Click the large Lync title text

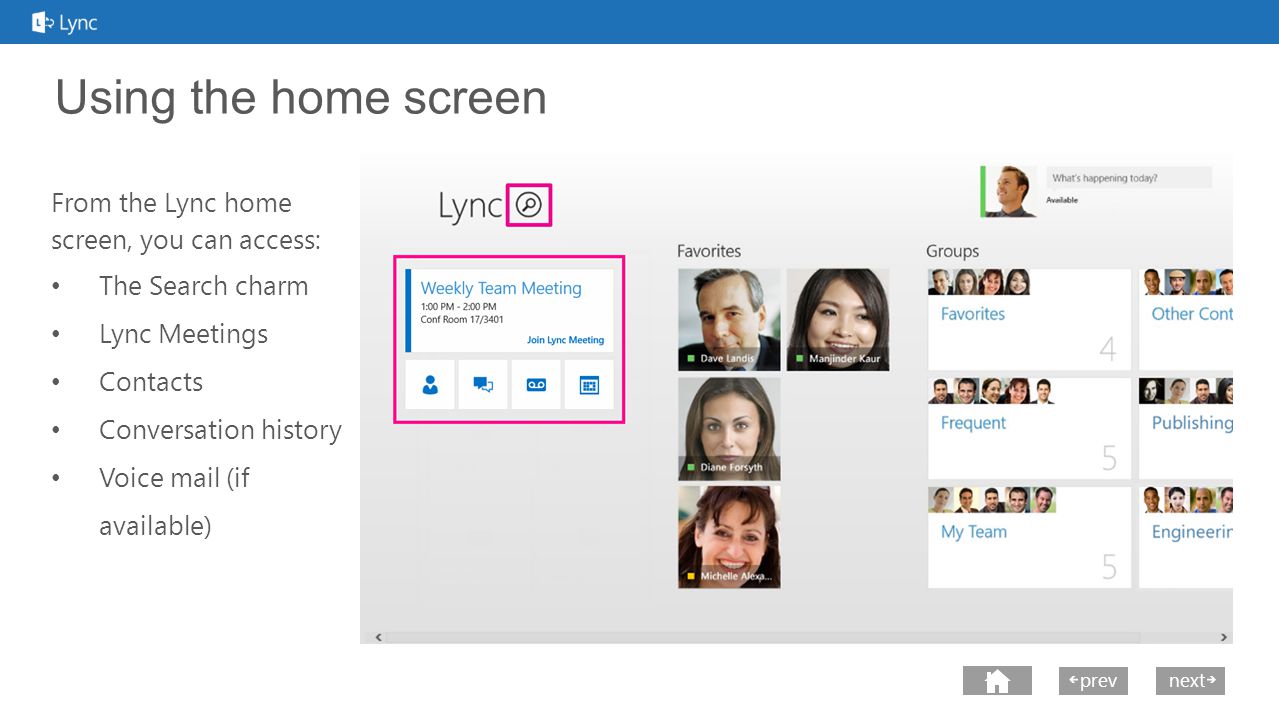[x=470, y=206]
